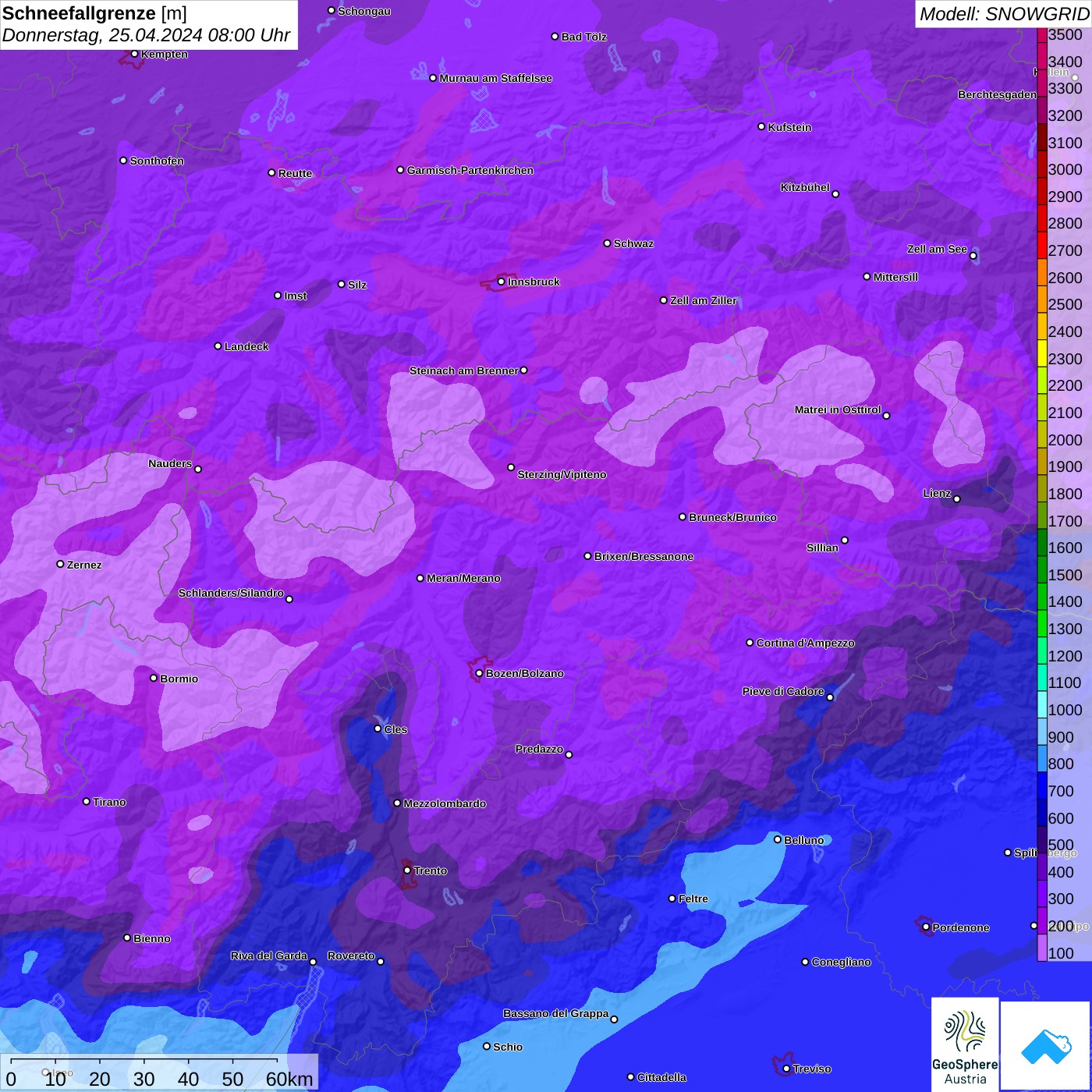
Task: Select the 2300 m yellow legend swatch
Action: coord(1042,353)
